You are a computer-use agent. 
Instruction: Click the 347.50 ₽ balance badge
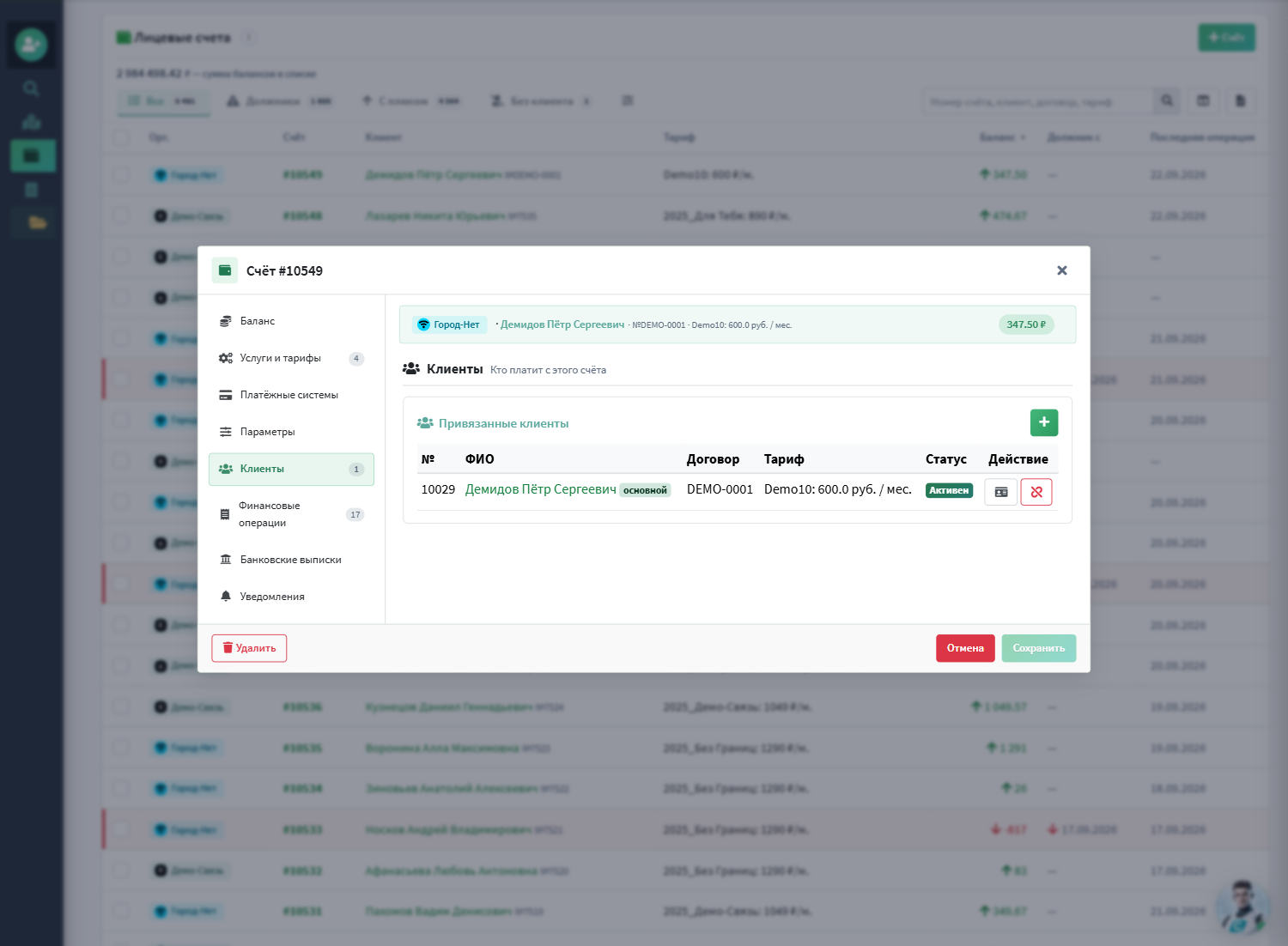[x=1026, y=324]
